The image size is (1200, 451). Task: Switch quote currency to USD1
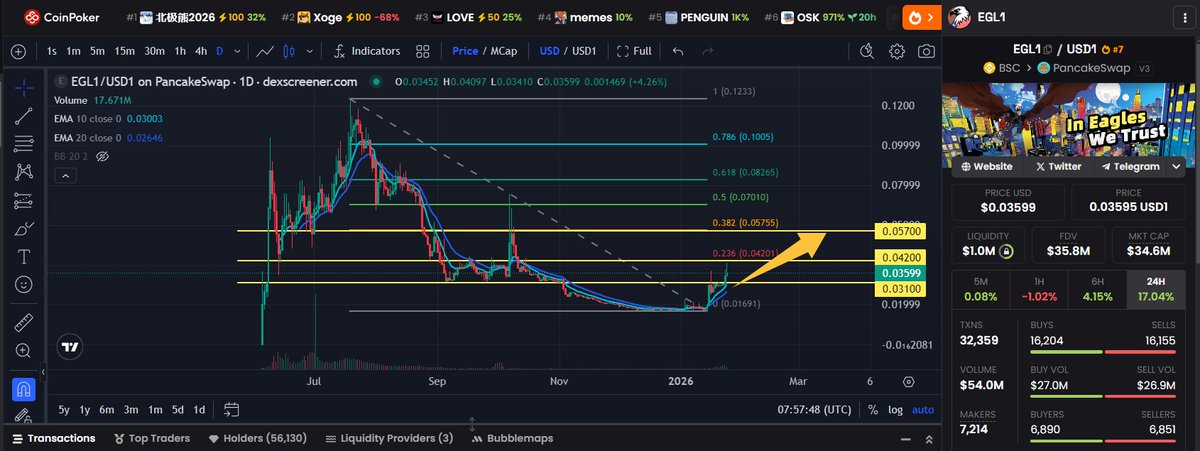point(583,51)
